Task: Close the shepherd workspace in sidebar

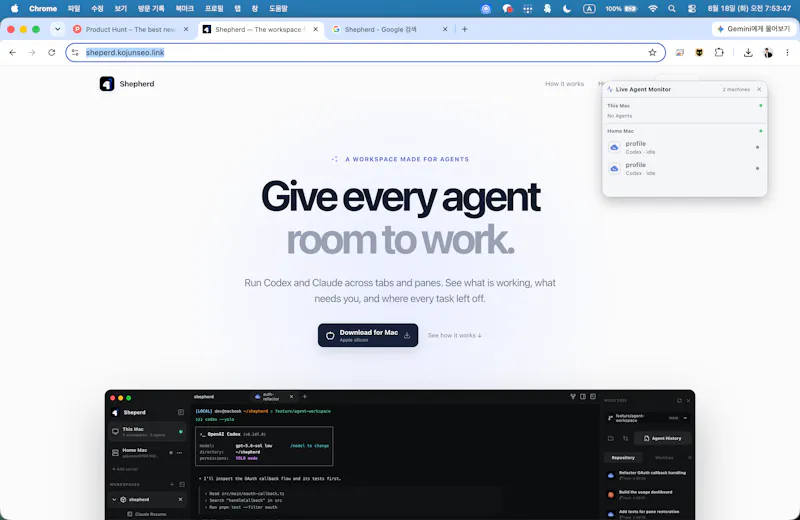Action: (x=180, y=500)
